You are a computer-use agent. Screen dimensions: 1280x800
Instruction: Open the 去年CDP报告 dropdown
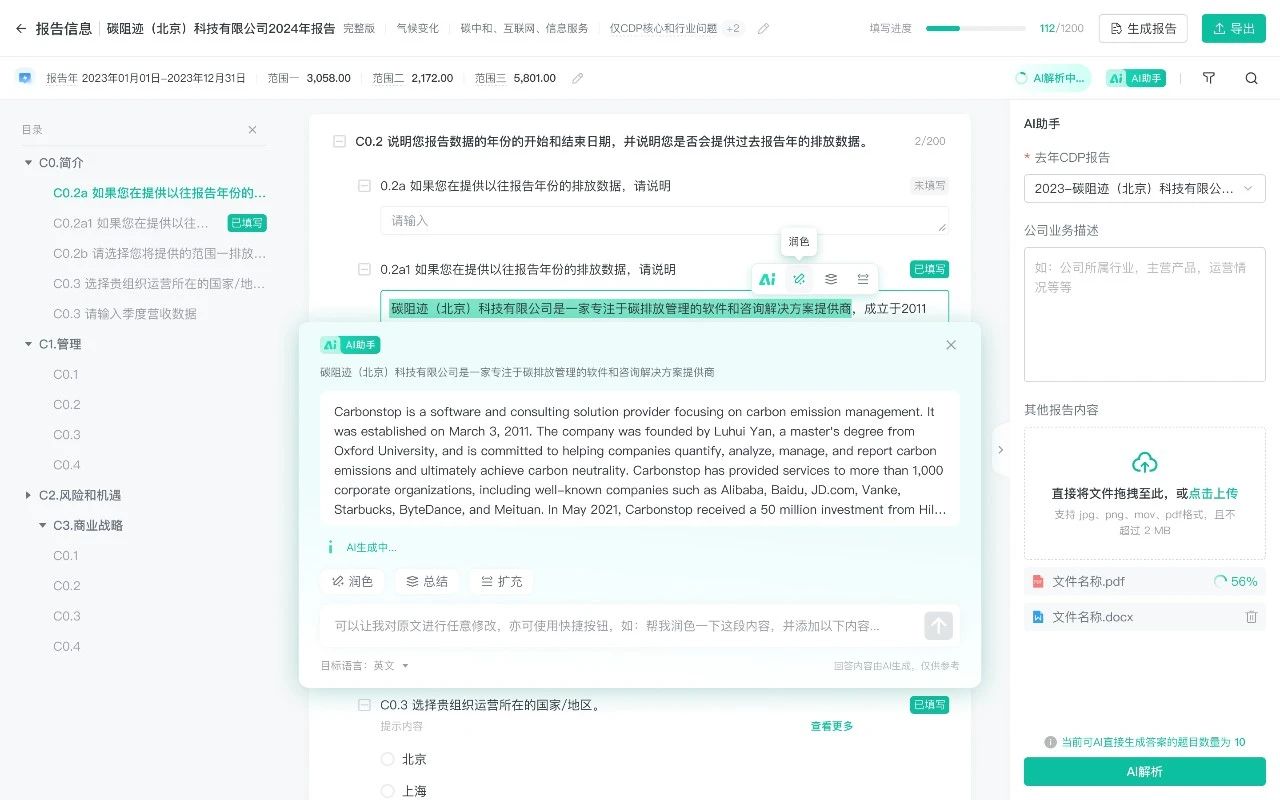(x=1144, y=188)
